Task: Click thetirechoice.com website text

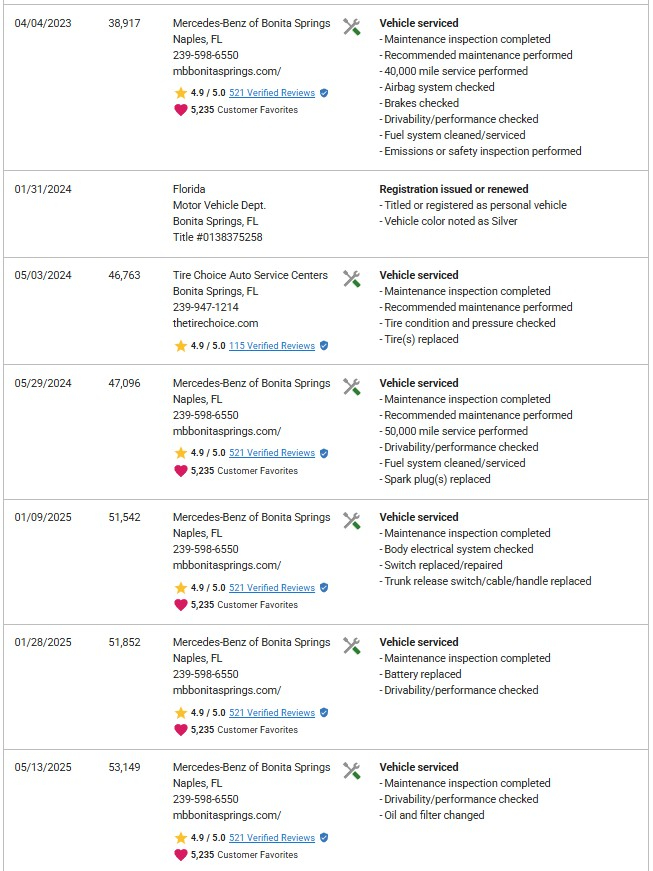Action: pyautogui.click(x=215, y=323)
